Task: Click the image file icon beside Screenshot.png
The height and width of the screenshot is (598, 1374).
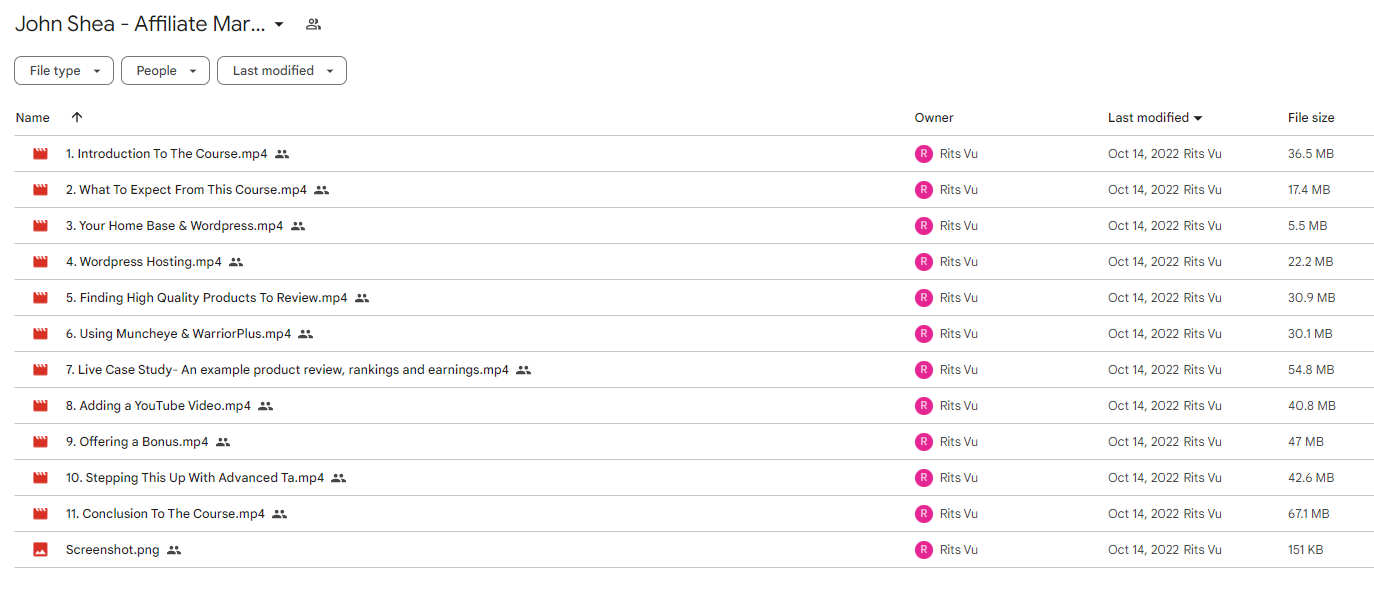Action: (x=40, y=550)
